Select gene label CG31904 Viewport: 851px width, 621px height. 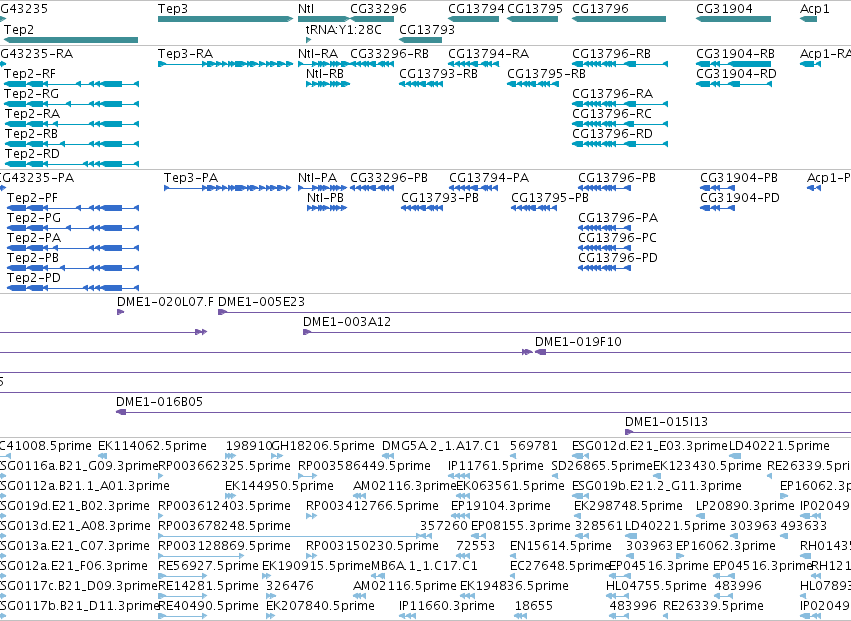pos(725,9)
